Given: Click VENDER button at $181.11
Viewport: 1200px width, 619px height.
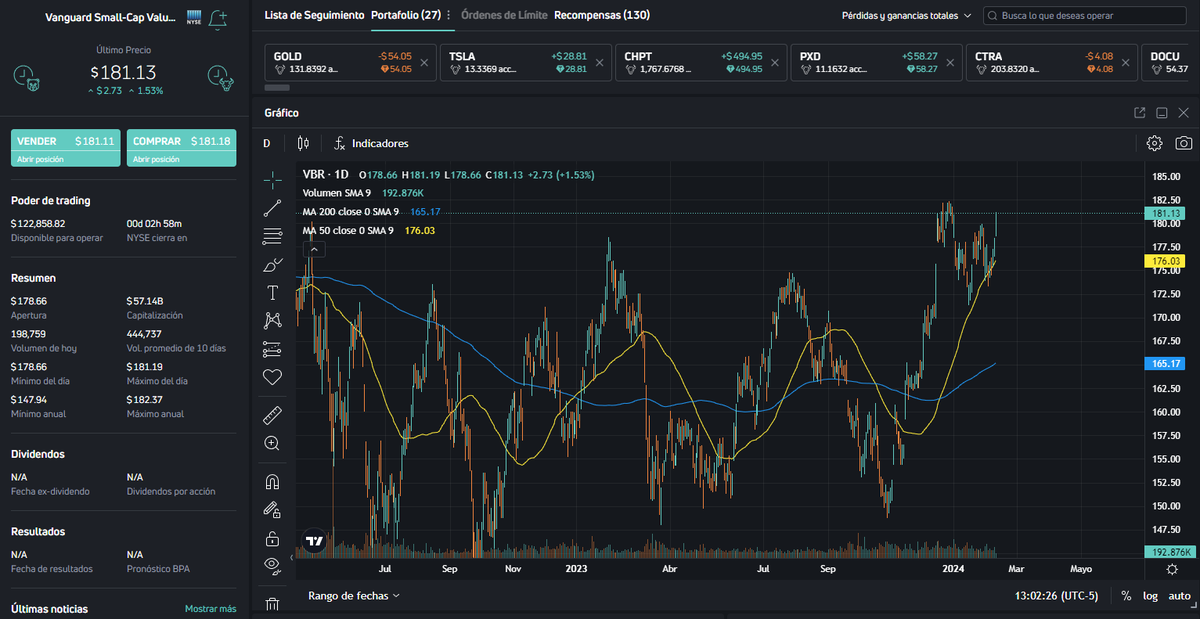Looking at the screenshot, I should (66, 147).
